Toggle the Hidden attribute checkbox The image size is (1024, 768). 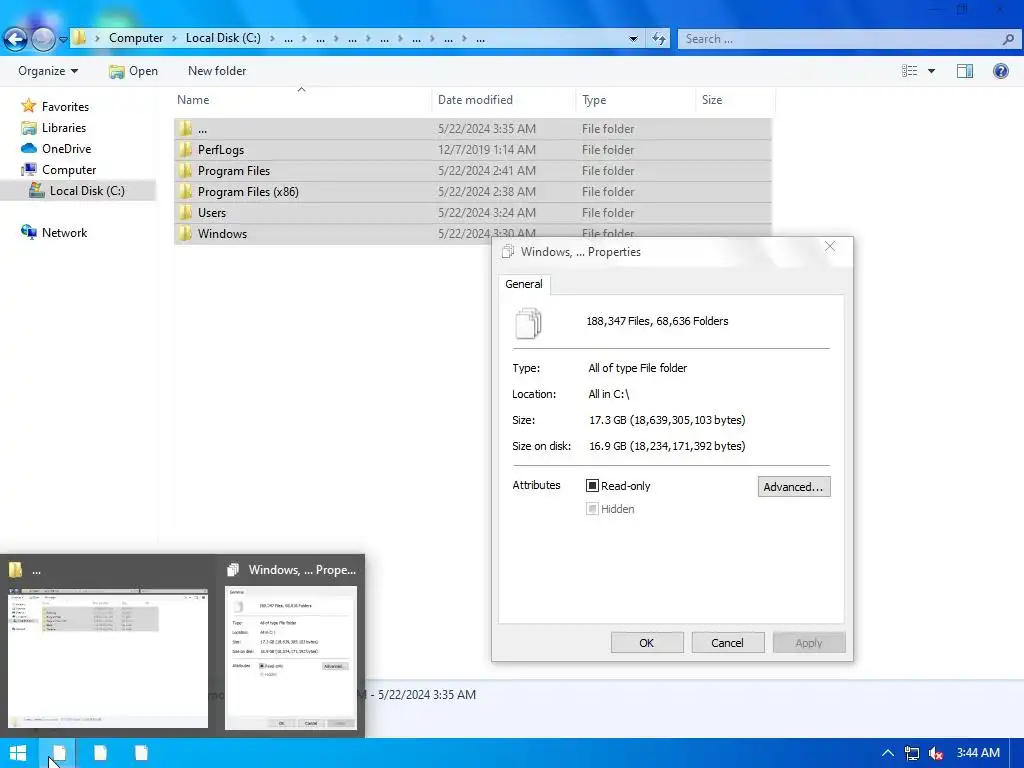pos(592,509)
